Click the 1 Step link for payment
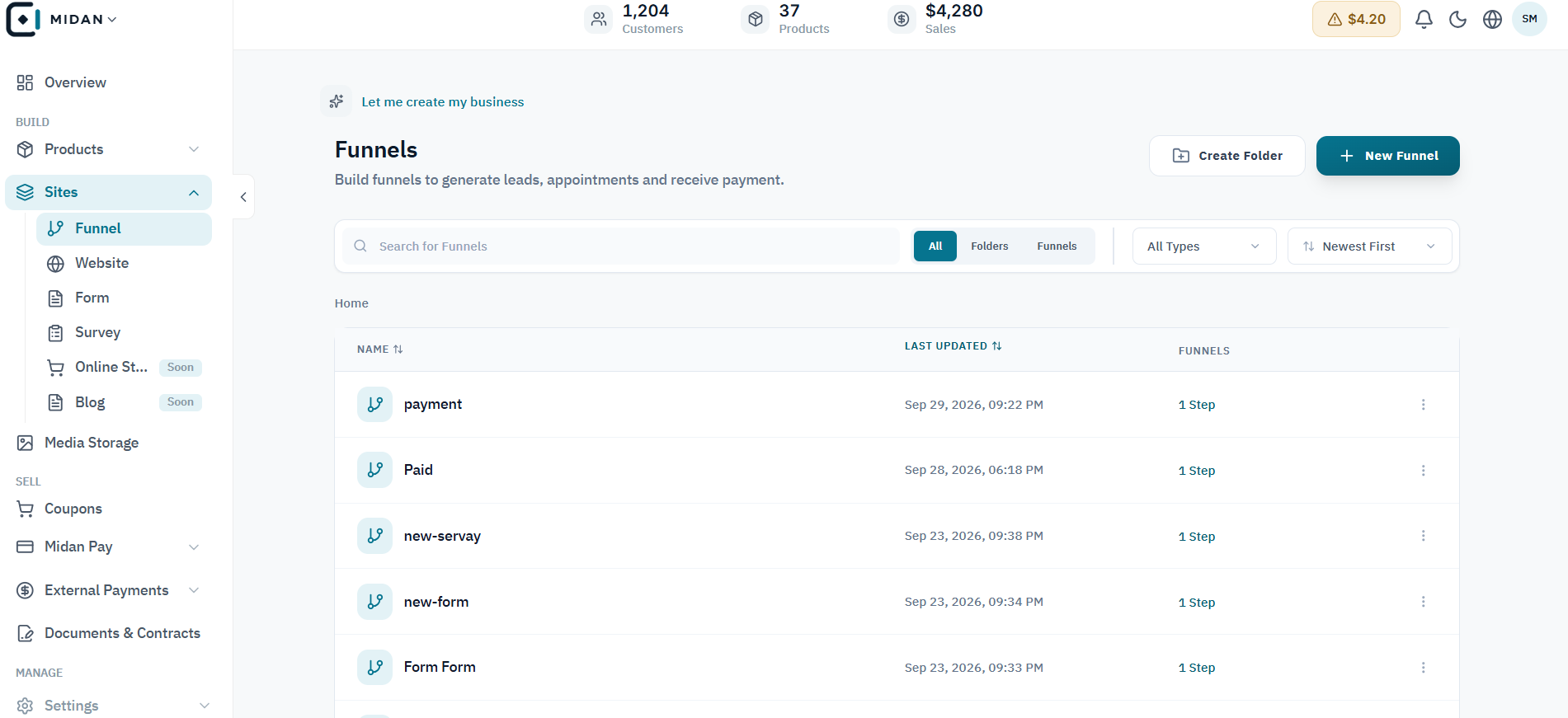Screen dimensions: 1568x718 tap(1197, 405)
